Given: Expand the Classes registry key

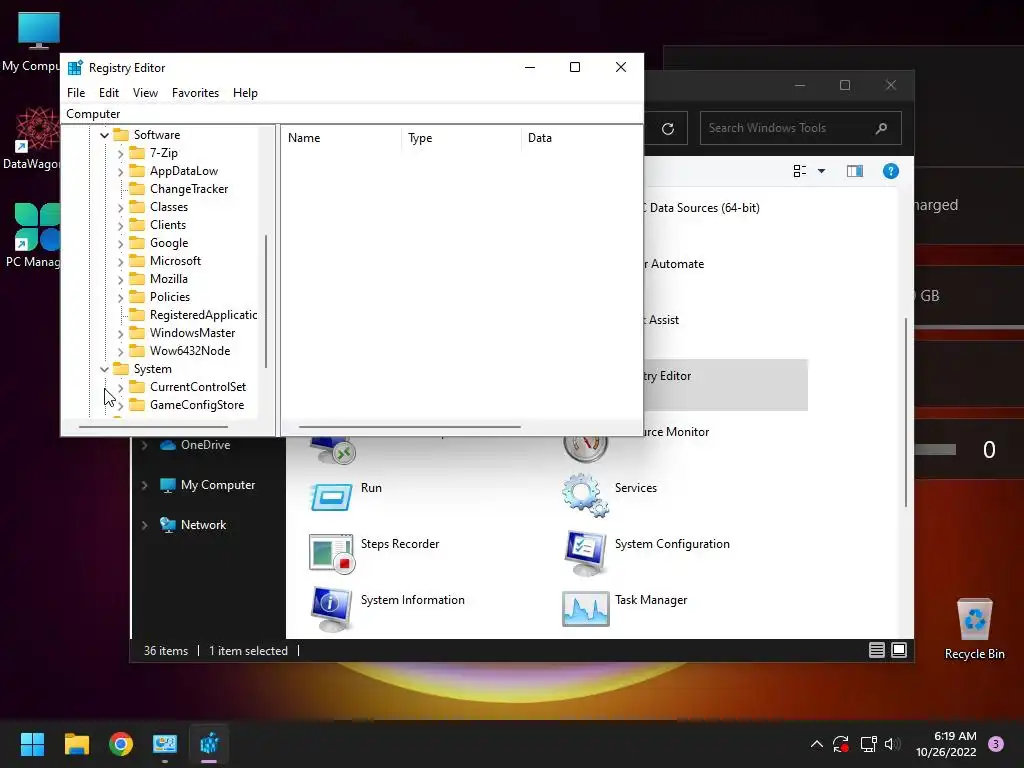Looking at the screenshot, I should (x=120, y=208).
